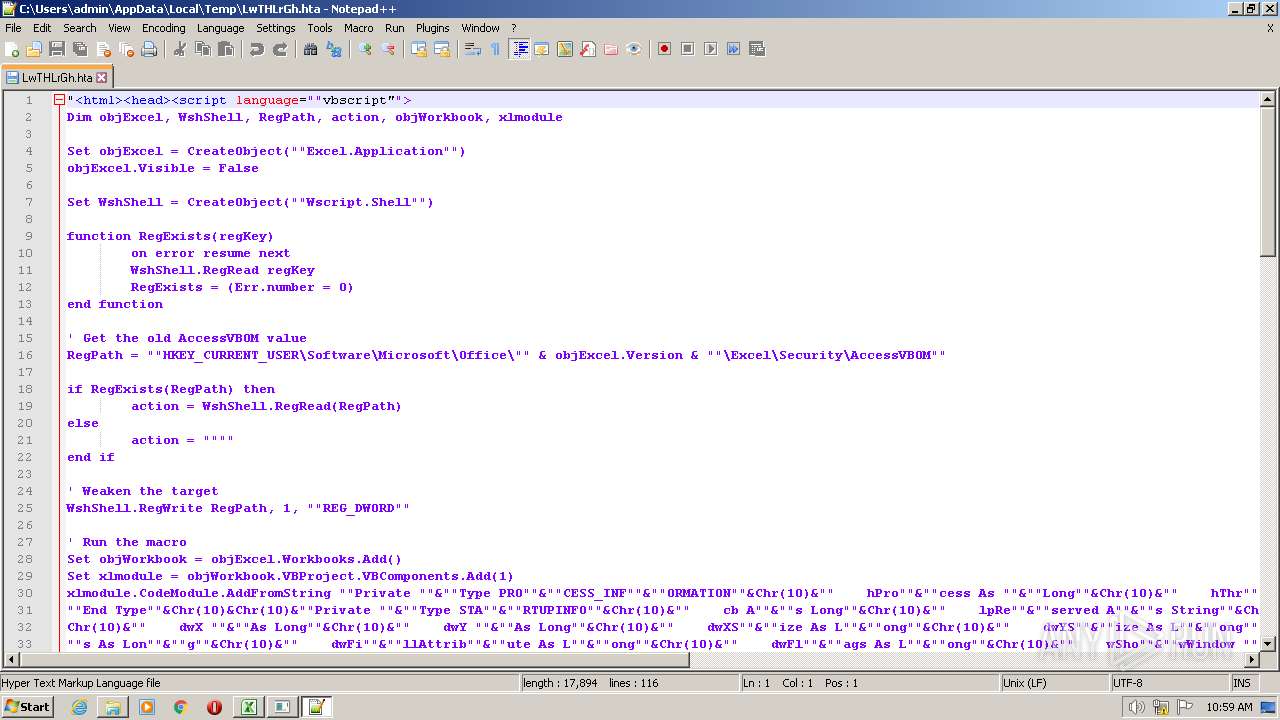Viewport: 1280px width, 720px height.
Task: Click the UTF-8 encoding status field
Action: tap(1170, 683)
